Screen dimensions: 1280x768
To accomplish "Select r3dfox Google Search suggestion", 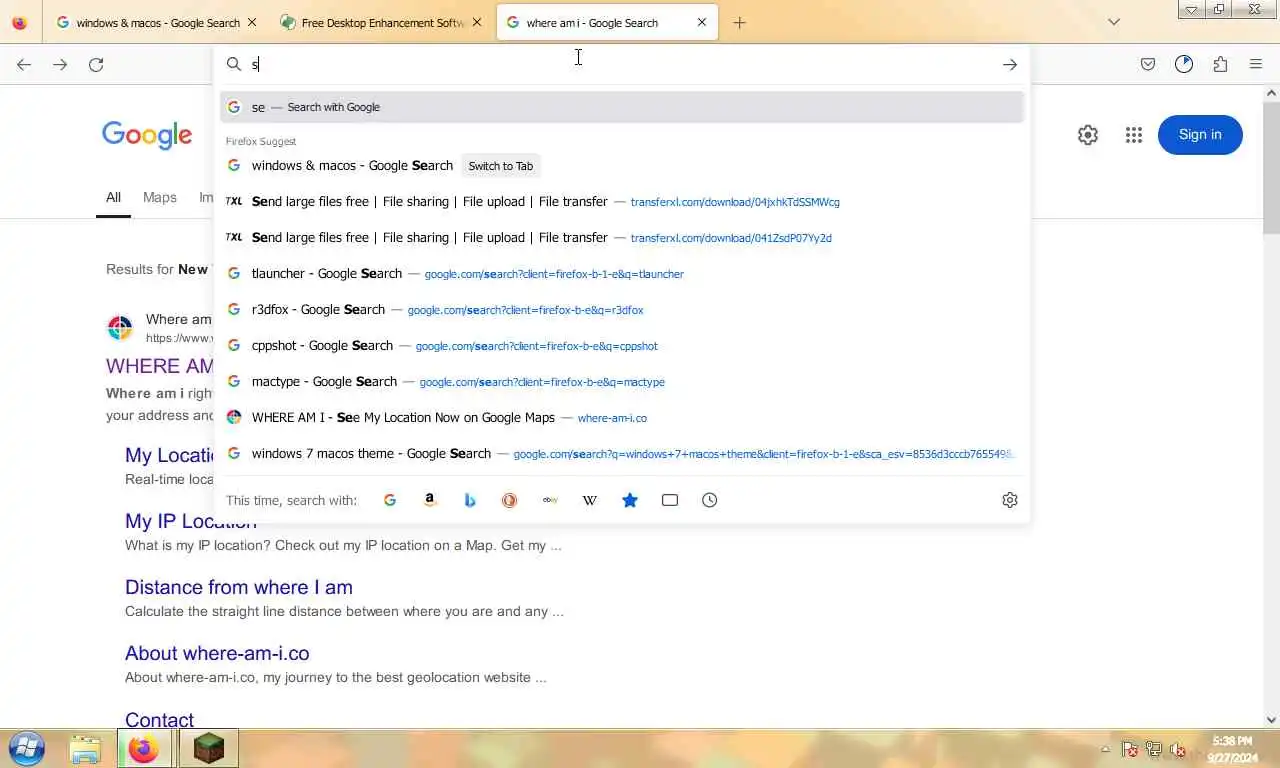I will (622, 310).
